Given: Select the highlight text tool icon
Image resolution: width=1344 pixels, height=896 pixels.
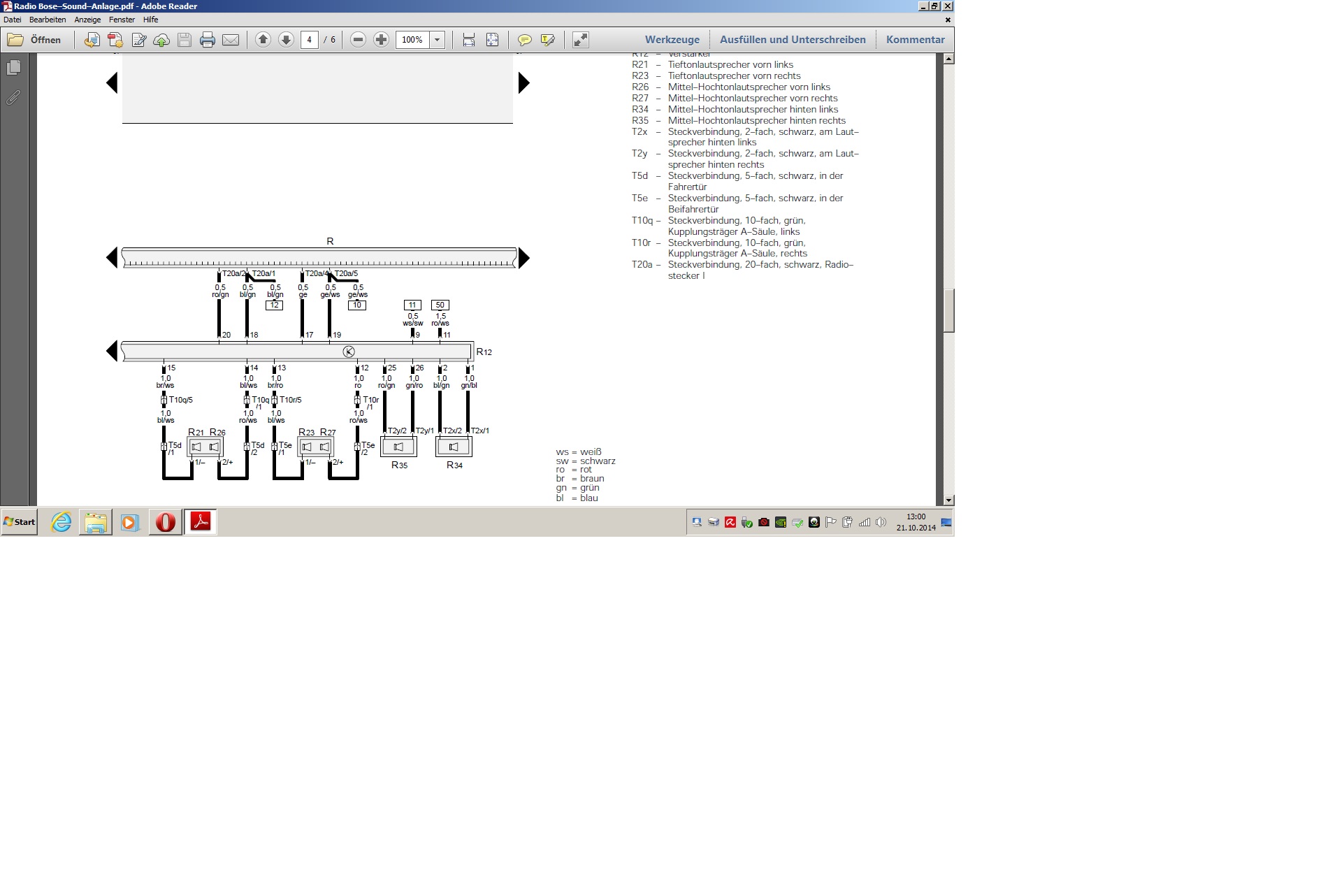Looking at the screenshot, I should click(x=548, y=40).
